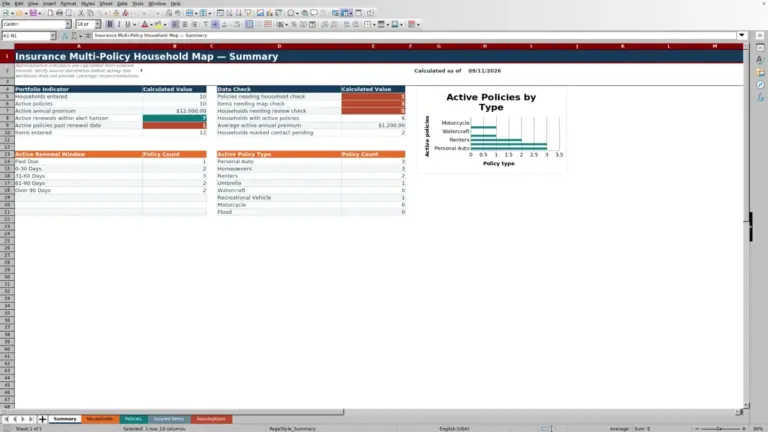Open Find and Replace icon
768x432 pixels.
coord(168,13)
